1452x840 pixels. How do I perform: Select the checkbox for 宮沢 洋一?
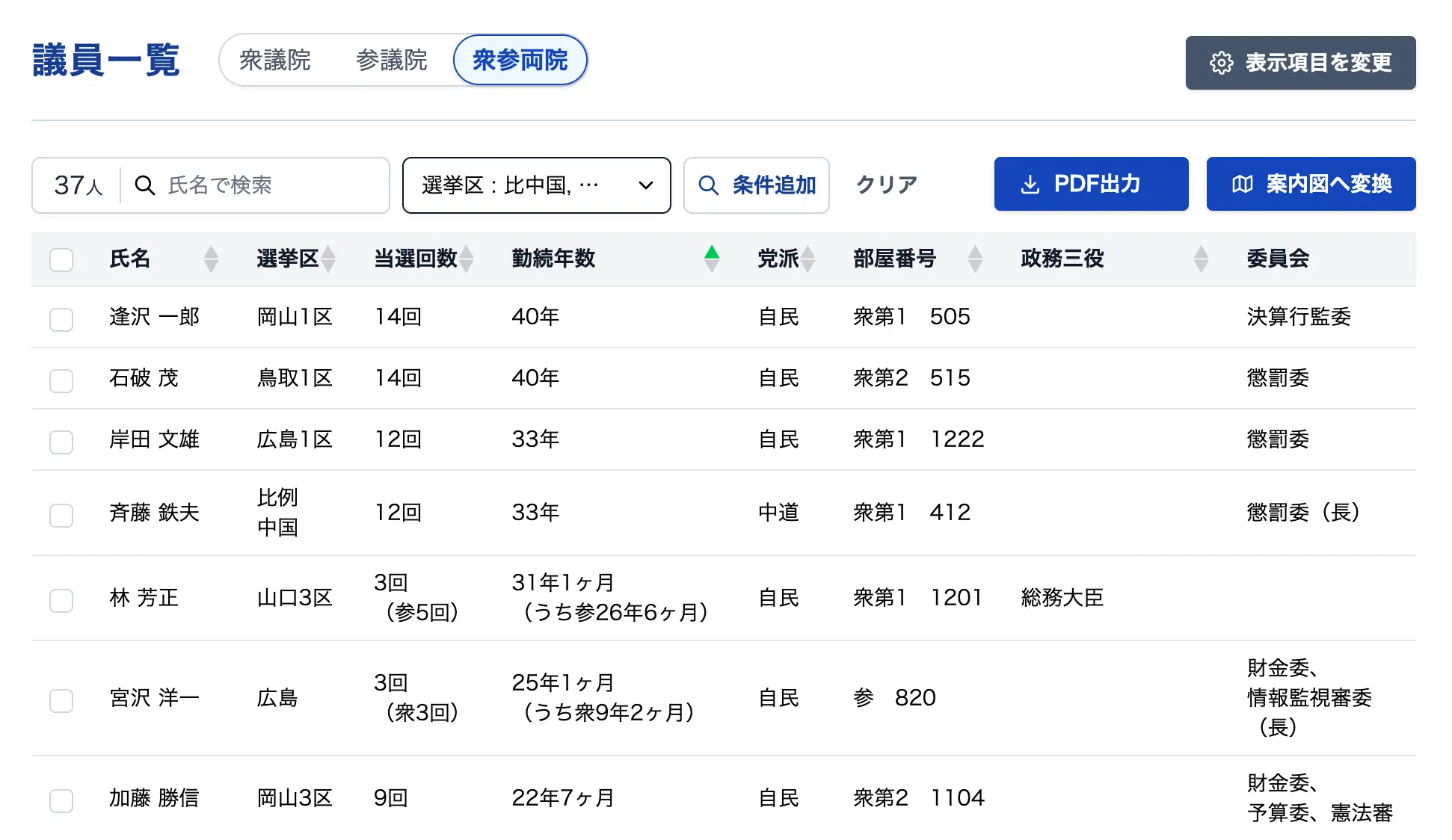tap(61, 700)
